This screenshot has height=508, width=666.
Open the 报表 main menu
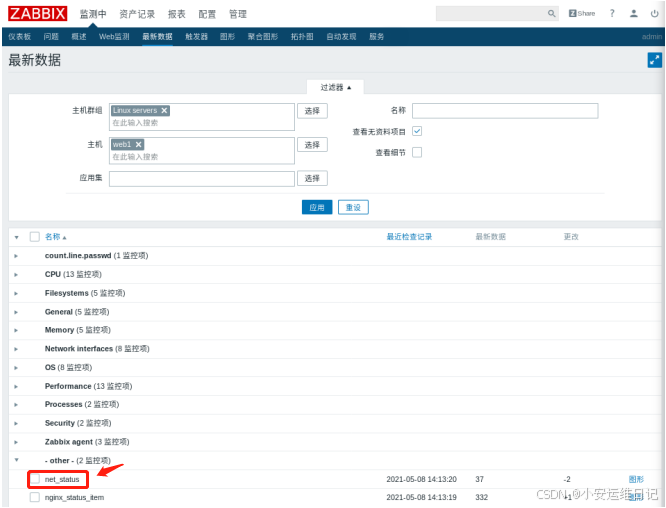click(x=177, y=14)
